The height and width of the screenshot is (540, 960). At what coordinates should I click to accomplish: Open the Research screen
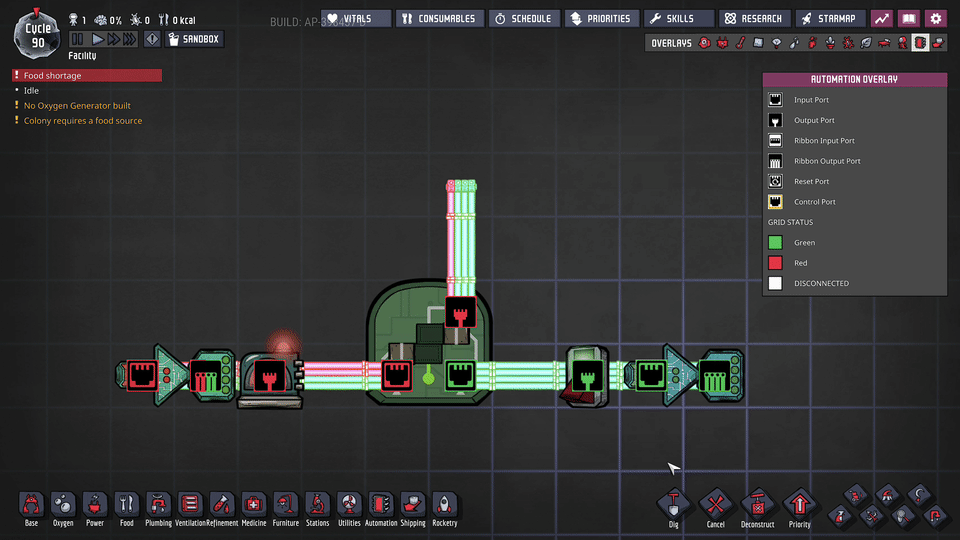754,18
